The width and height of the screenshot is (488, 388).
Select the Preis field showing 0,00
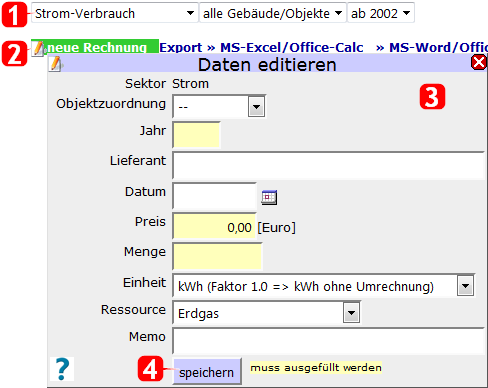point(214,226)
